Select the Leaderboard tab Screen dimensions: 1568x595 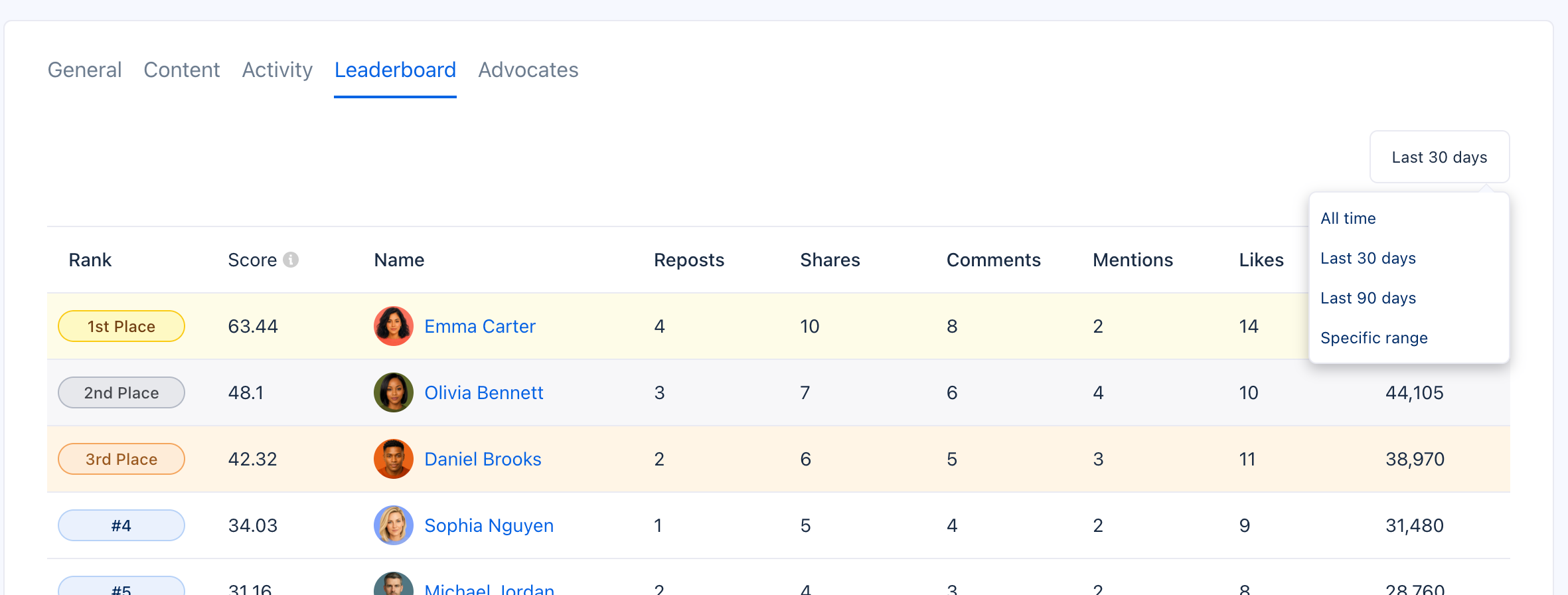395,70
